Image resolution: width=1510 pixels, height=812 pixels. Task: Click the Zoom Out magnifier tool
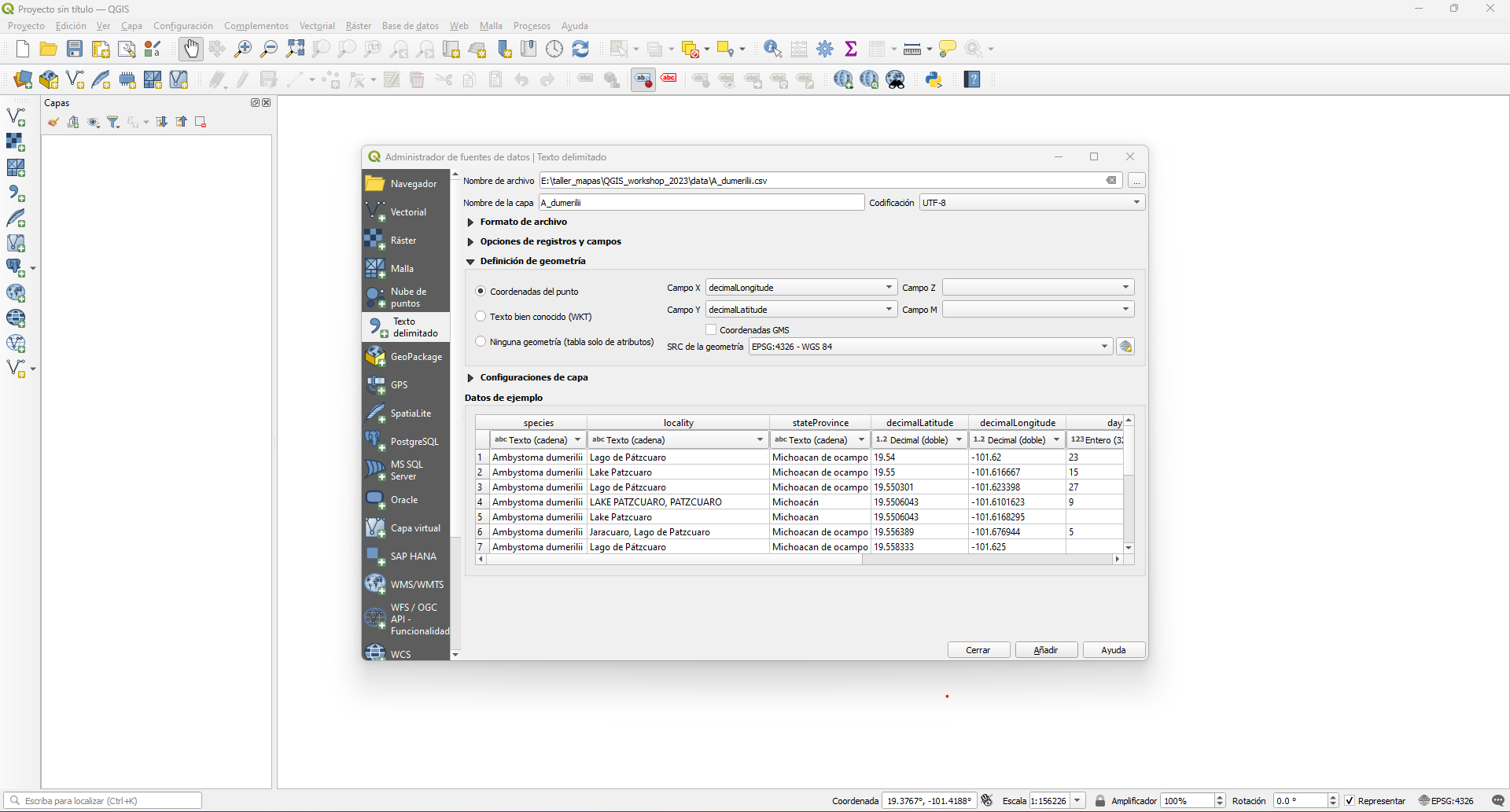[x=269, y=49]
